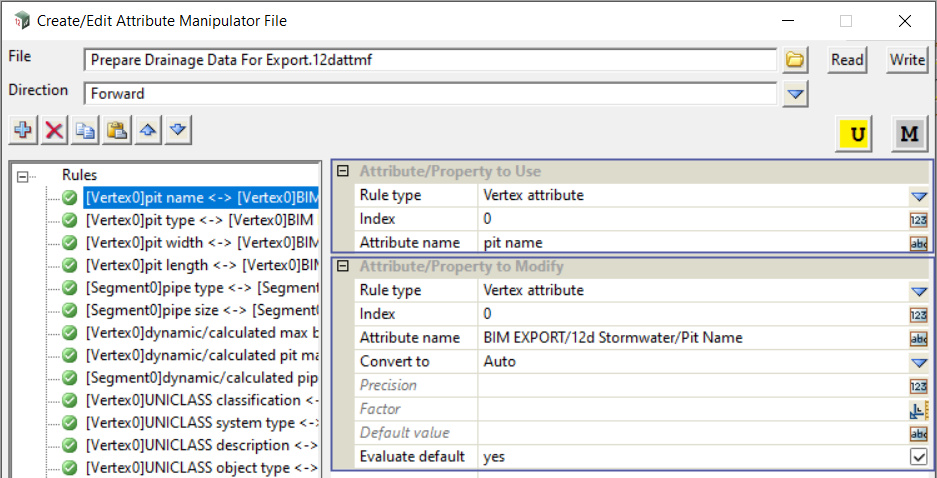The height and width of the screenshot is (478, 937).
Task: Click the paste rule icon
Action: [x=117, y=131]
